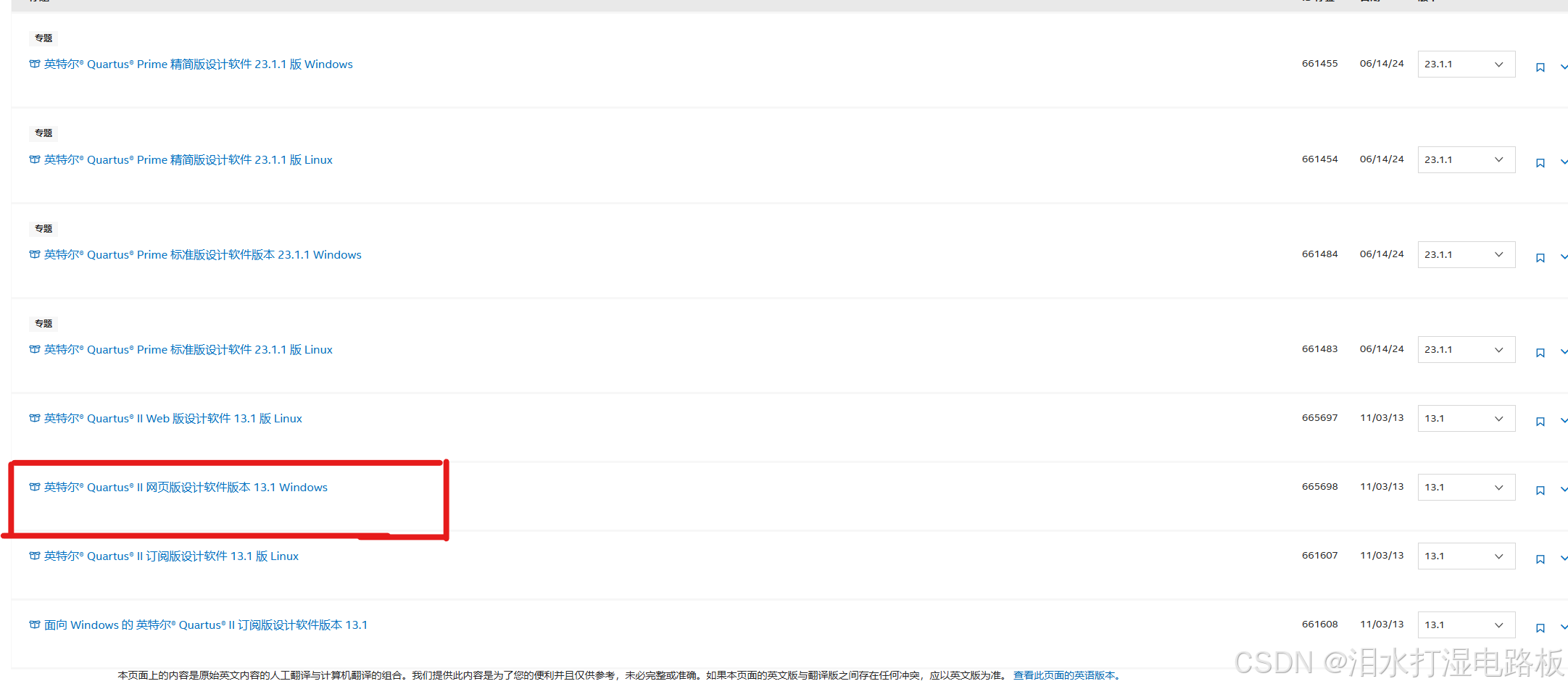Screen dimensions: 1568x689
Task: Open version dropdown for ID 661483
Action: coord(1466,350)
